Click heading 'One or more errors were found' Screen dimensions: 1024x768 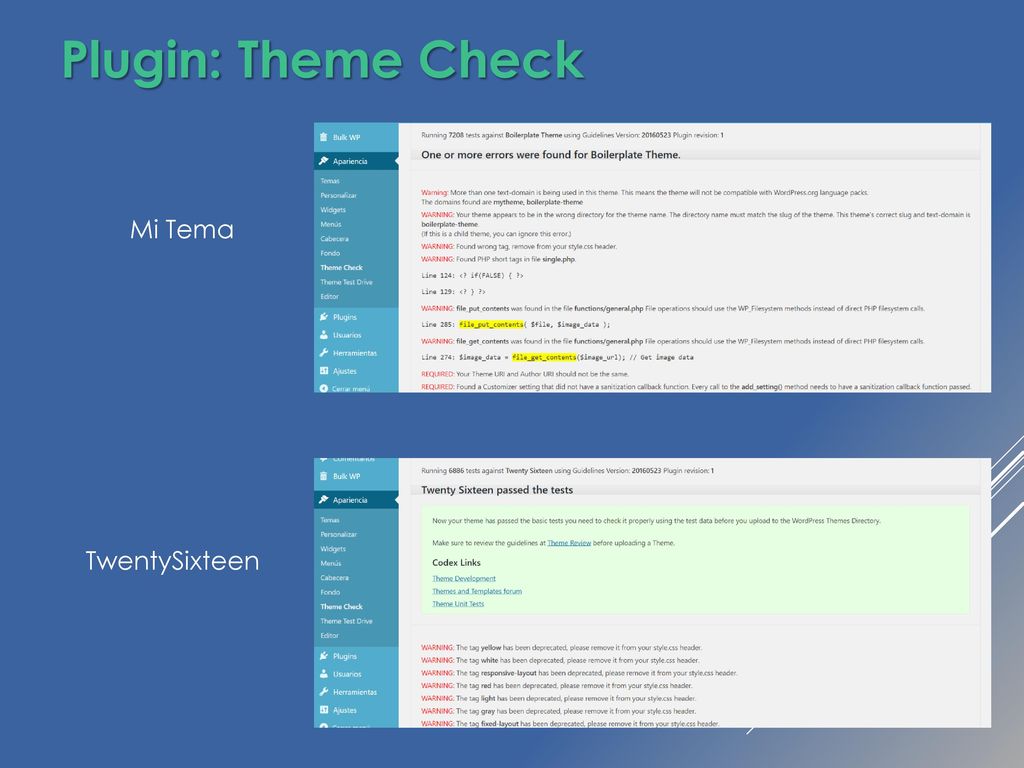pyautogui.click(x=551, y=155)
